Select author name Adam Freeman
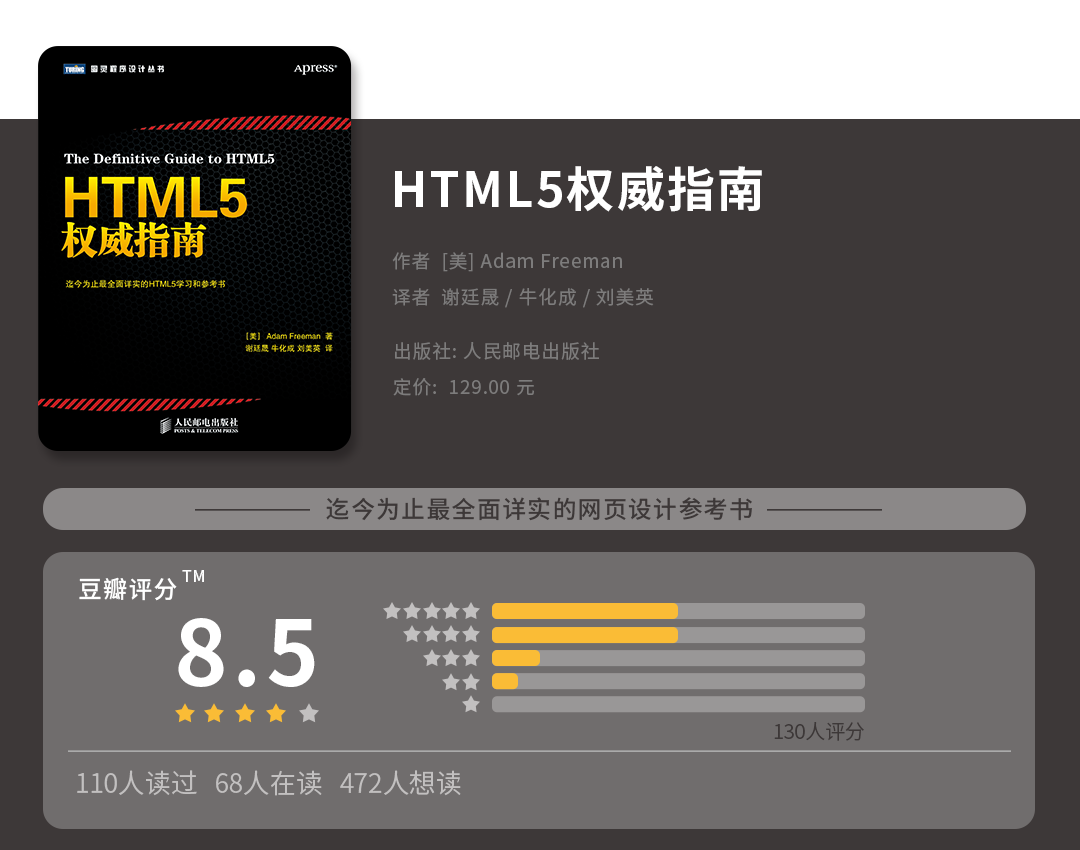Viewport: 1080px width, 850px height. (551, 261)
